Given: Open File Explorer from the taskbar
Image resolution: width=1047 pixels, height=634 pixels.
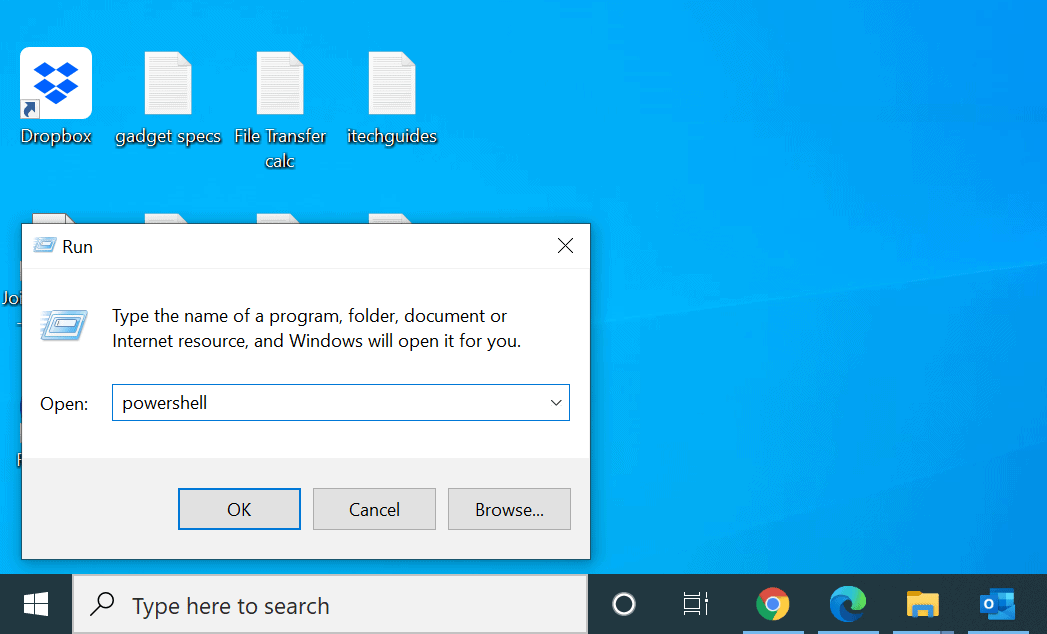Looking at the screenshot, I should 922,604.
